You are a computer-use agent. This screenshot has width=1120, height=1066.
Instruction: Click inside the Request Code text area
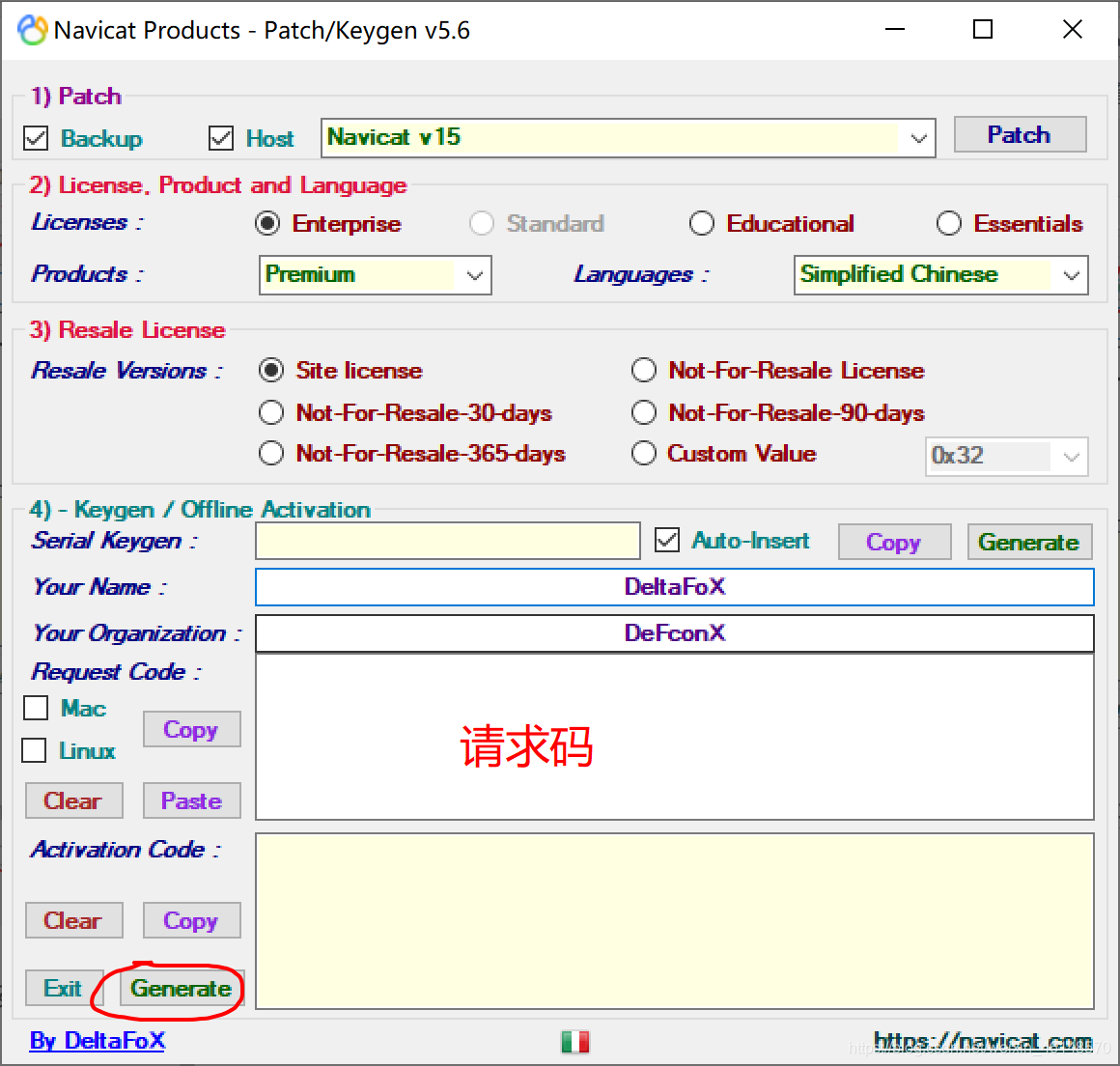pos(674,738)
